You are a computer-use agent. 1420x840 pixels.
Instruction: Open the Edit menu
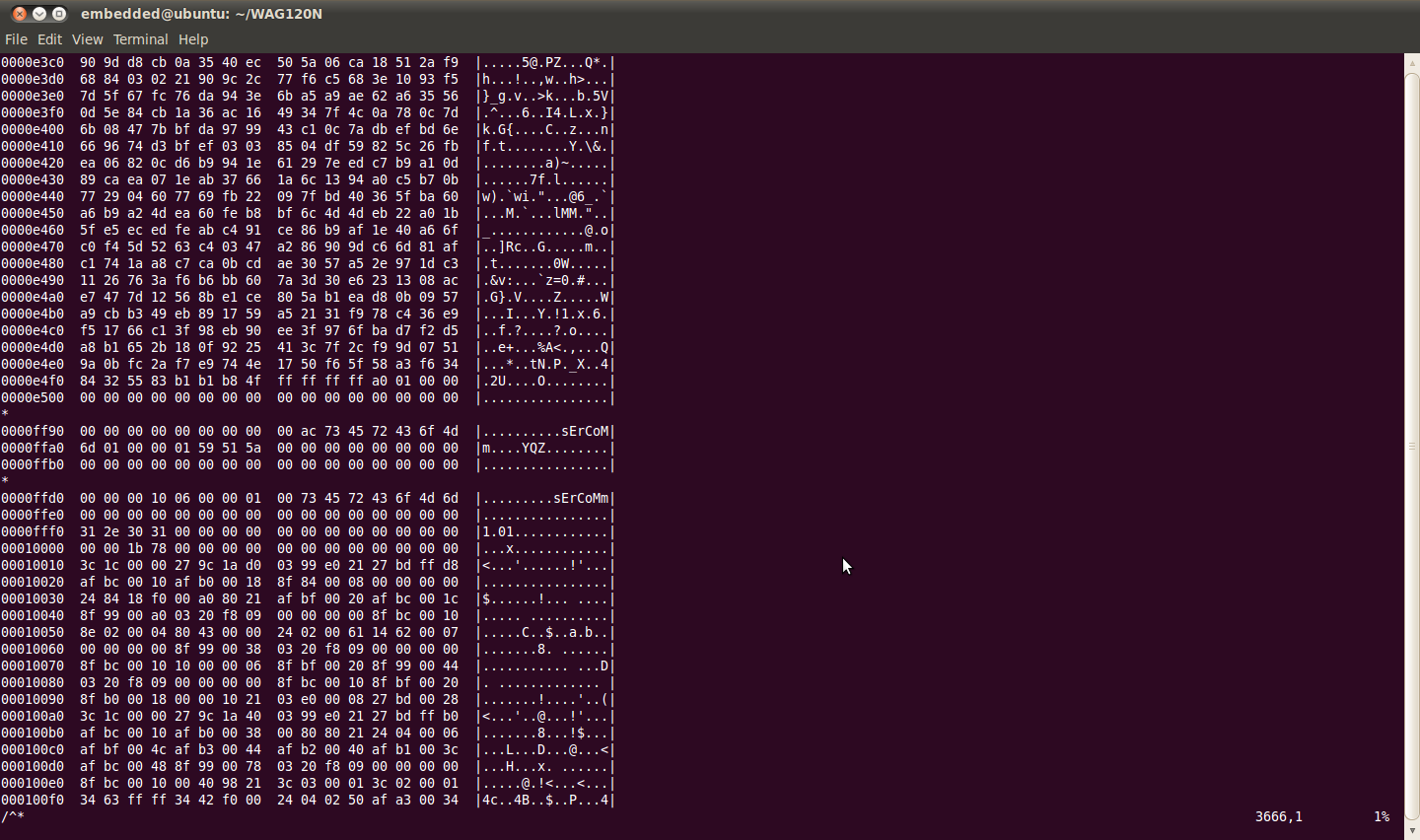click(x=49, y=39)
